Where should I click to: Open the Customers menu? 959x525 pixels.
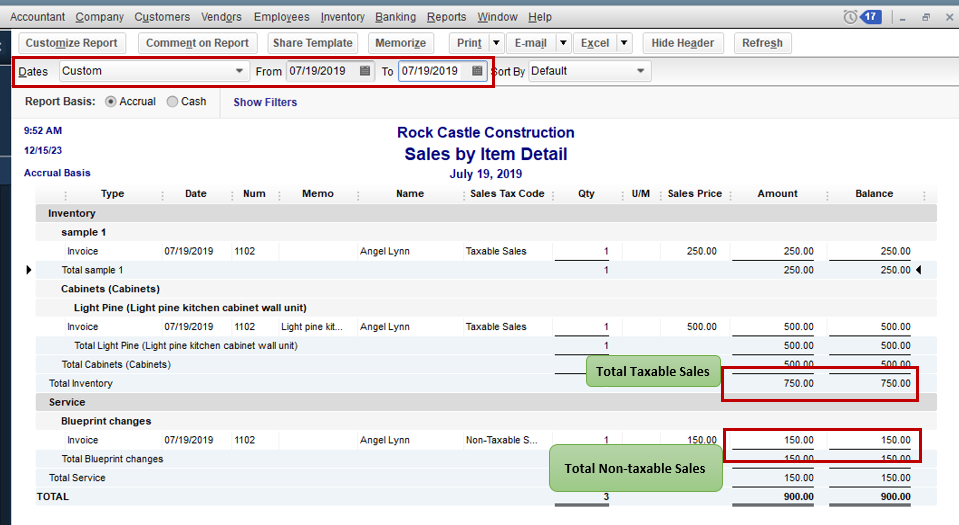point(162,17)
